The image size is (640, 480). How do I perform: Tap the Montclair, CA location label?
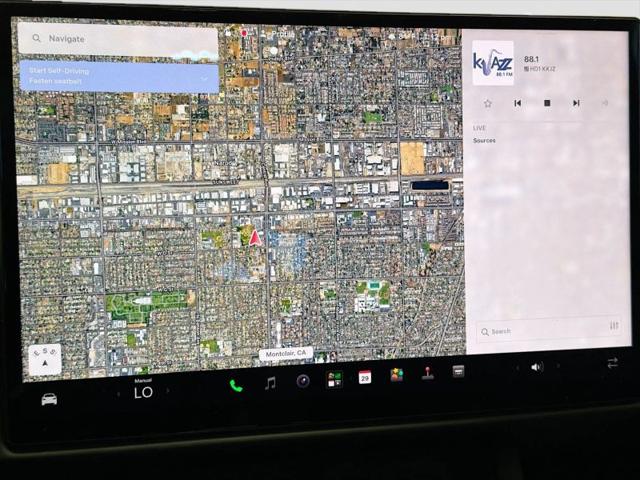[x=286, y=353]
